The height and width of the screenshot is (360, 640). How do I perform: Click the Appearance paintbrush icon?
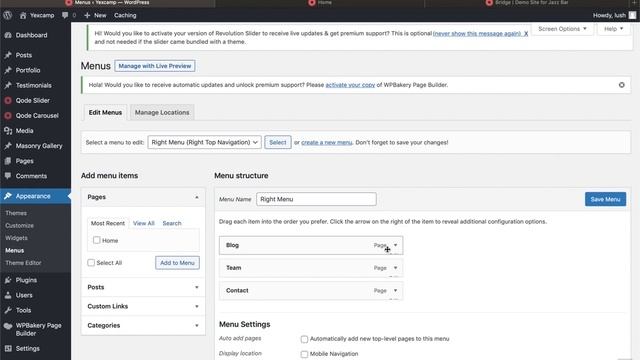[8, 196]
